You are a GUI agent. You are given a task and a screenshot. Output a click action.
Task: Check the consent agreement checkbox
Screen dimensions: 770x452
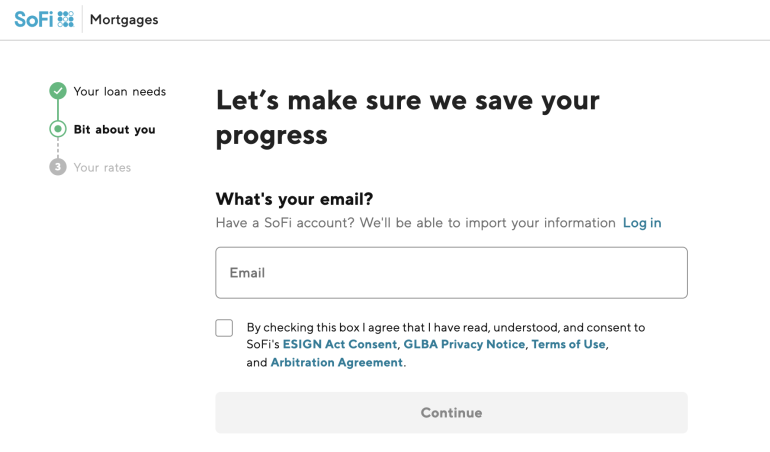(224, 328)
